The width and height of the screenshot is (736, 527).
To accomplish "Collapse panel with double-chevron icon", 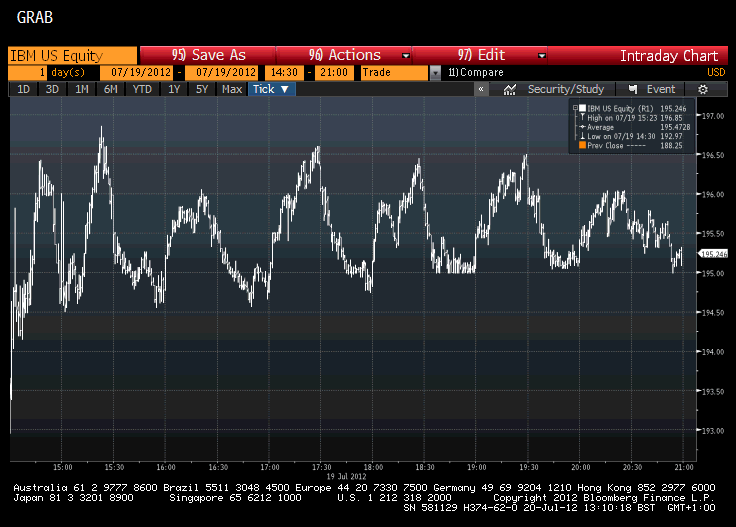I will click(x=481, y=89).
